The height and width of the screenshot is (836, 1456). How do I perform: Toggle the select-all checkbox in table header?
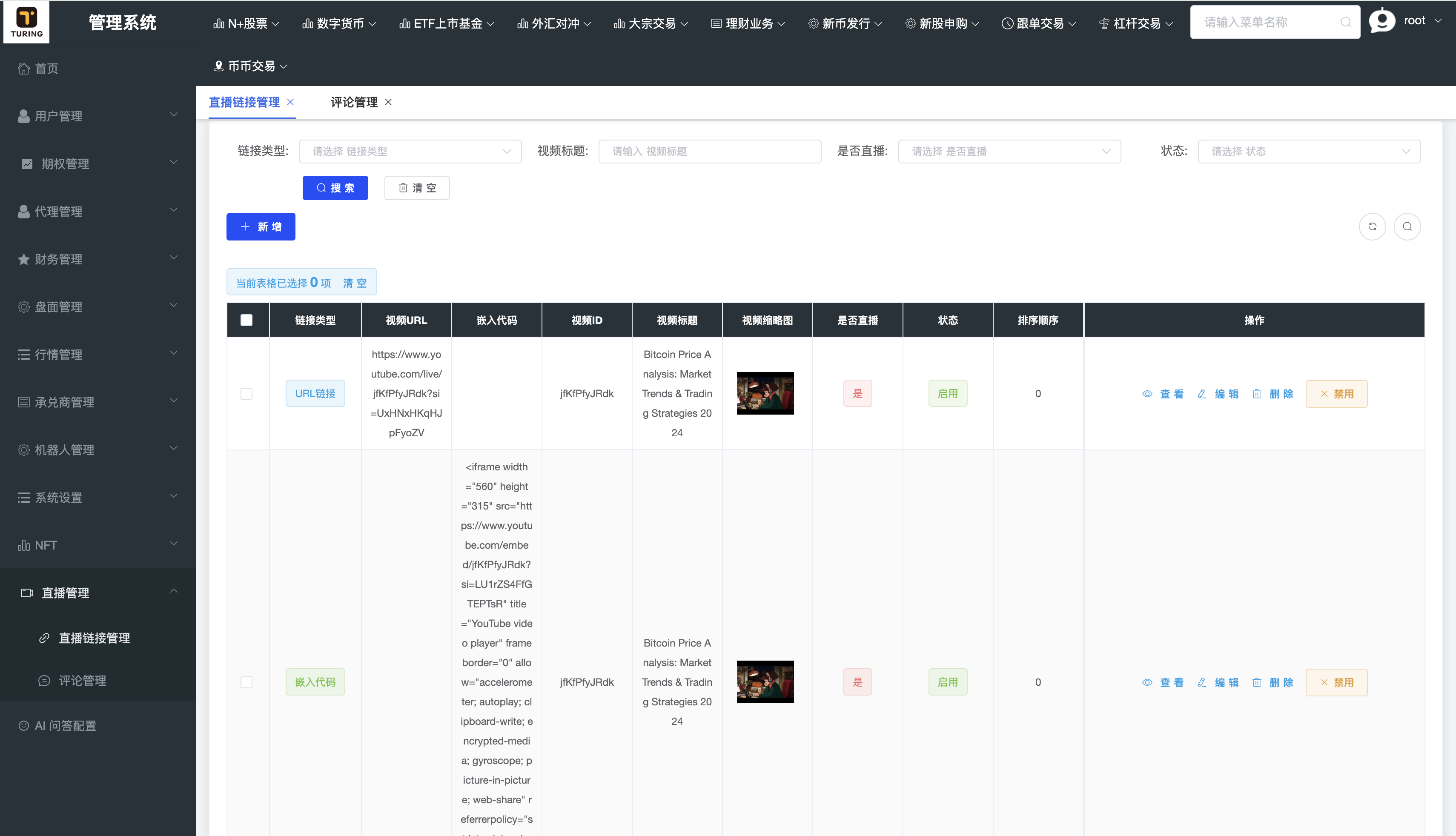pos(247,320)
